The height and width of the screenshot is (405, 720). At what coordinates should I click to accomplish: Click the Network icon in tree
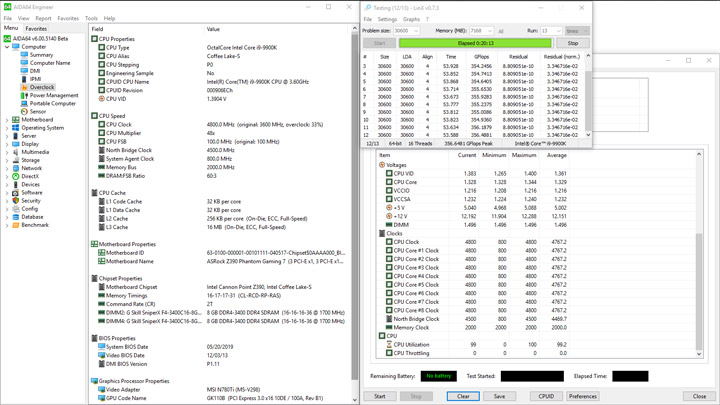click(16, 168)
